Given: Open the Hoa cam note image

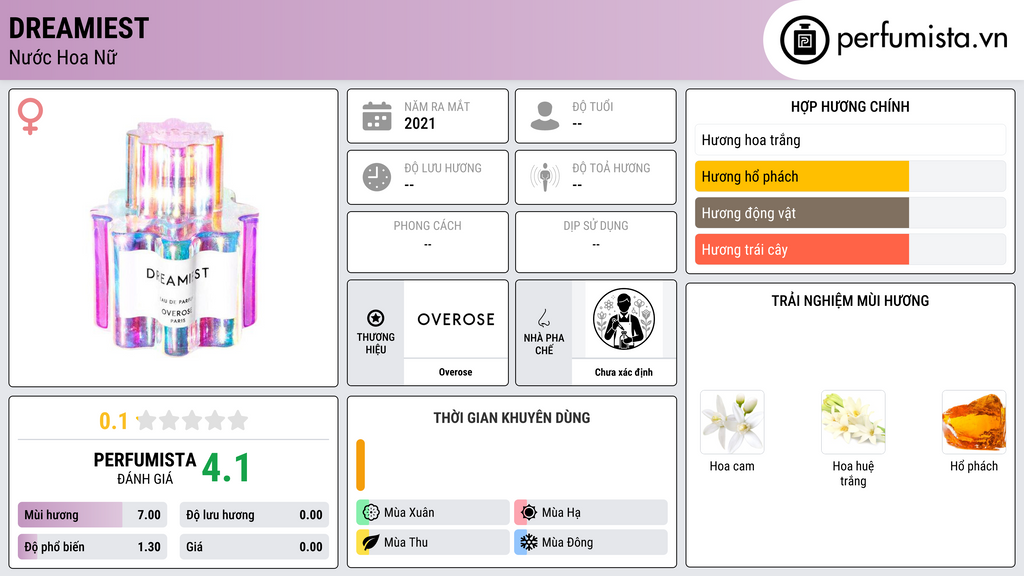Looking at the screenshot, I should (732, 423).
